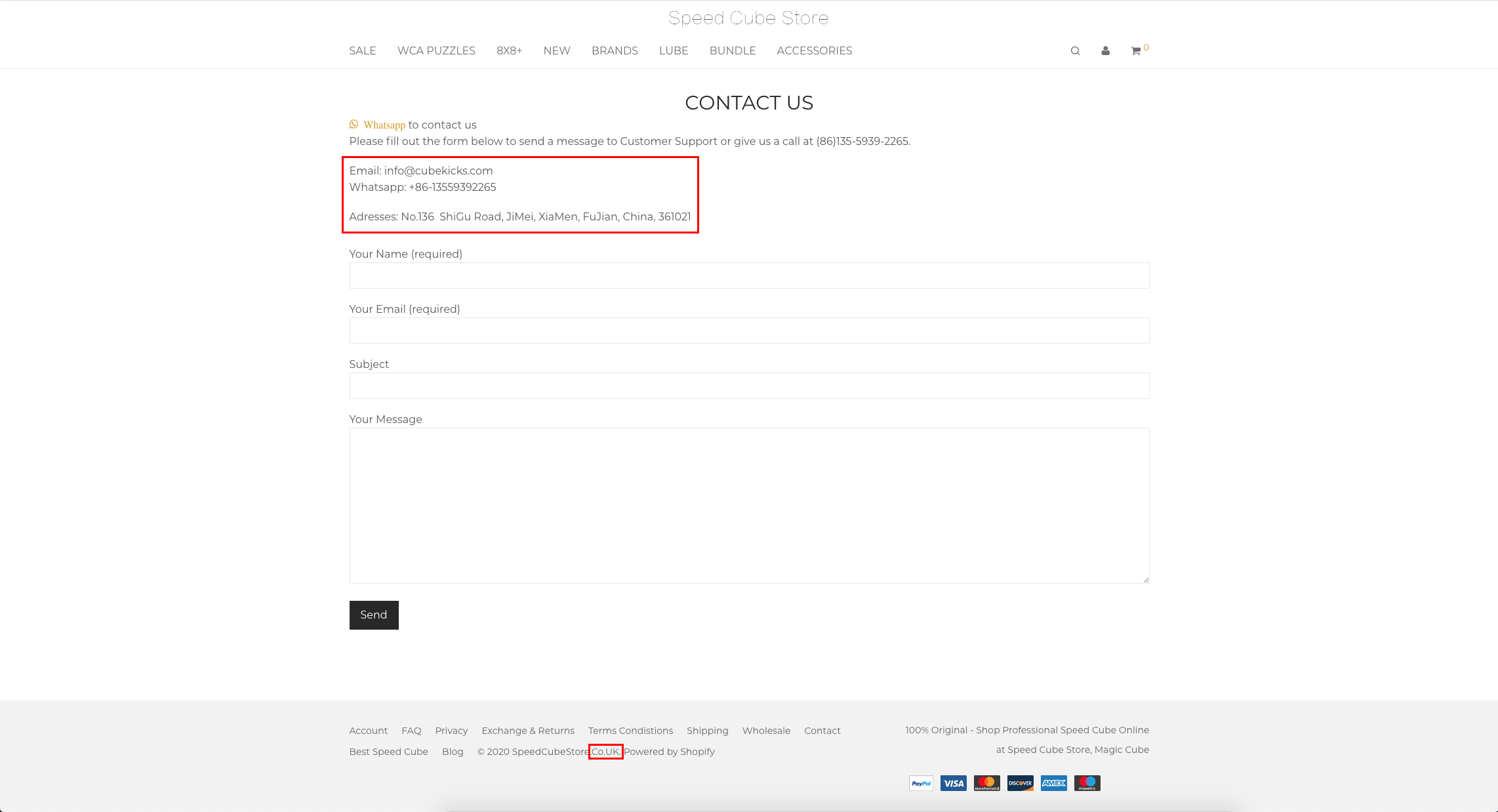Open the LUBE menu item

pyautogui.click(x=674, y=51)
